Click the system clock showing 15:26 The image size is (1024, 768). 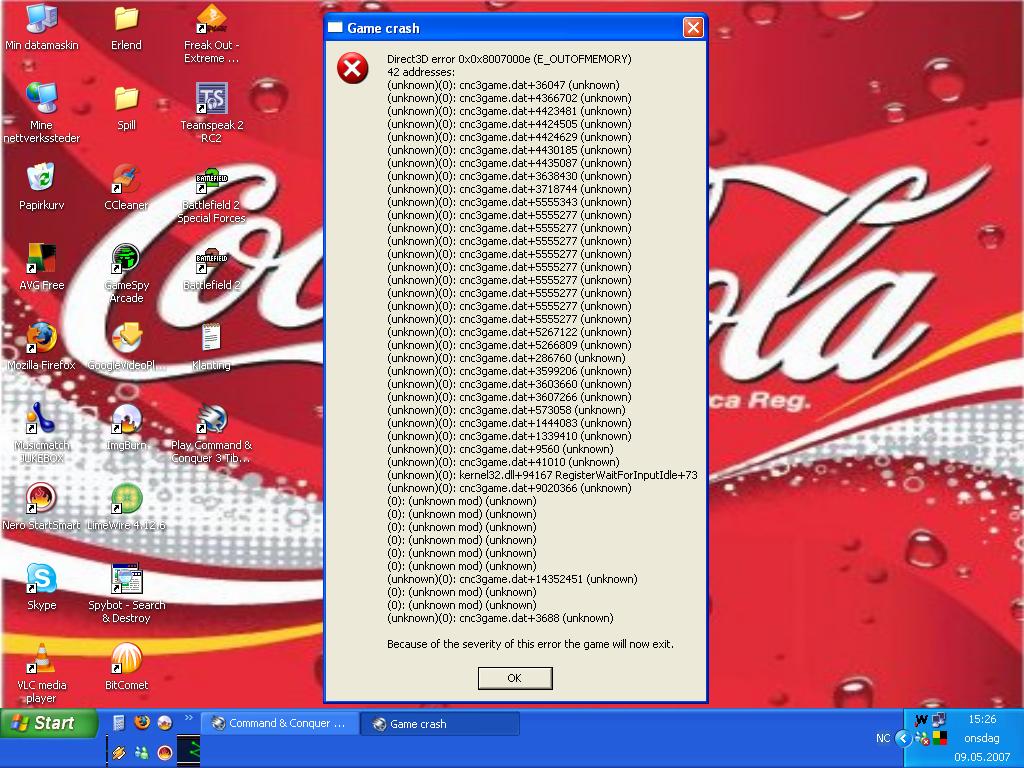coord(982,718)
